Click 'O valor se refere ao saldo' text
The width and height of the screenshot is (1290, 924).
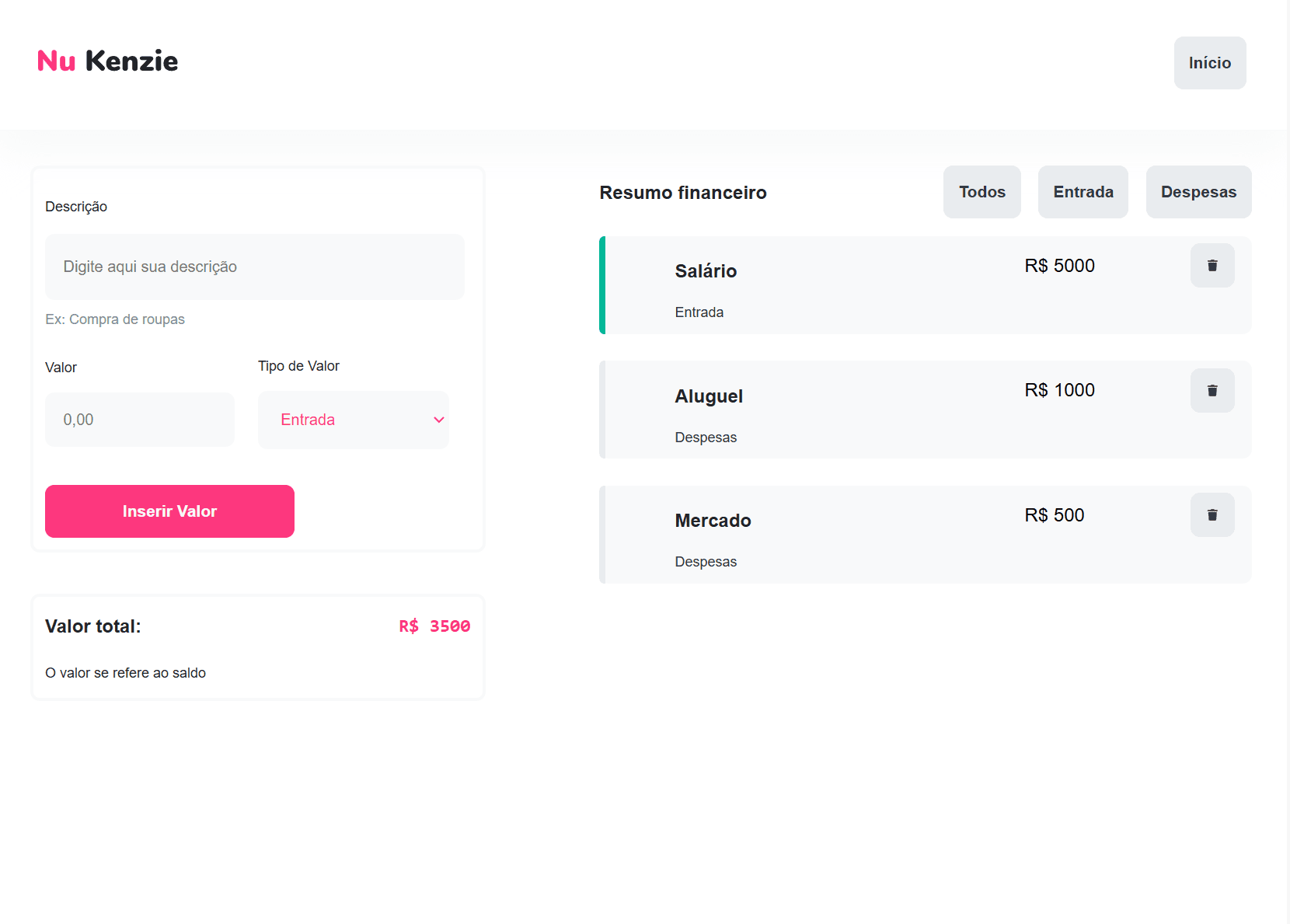pyautogui.click(x=125, y=673)
